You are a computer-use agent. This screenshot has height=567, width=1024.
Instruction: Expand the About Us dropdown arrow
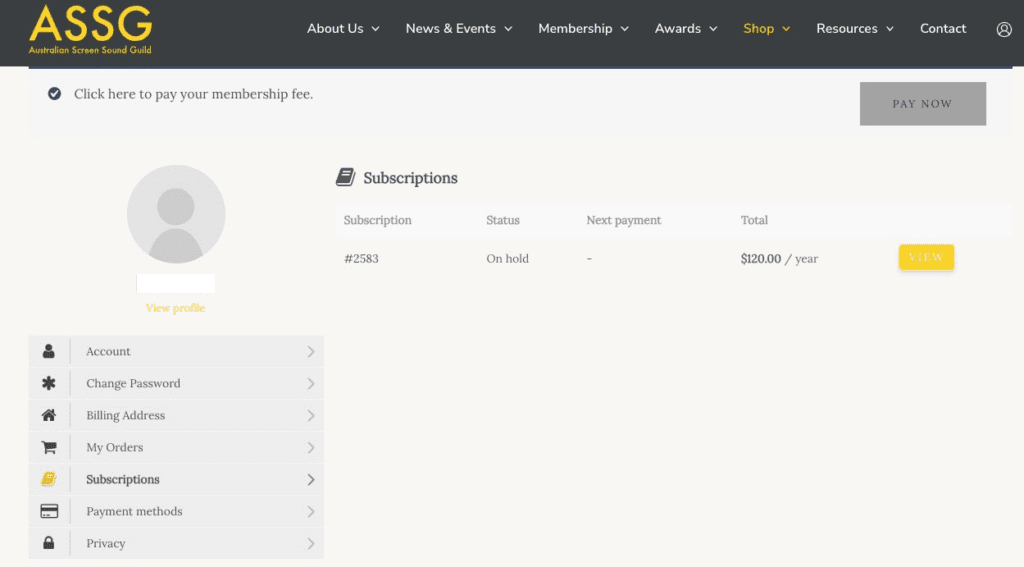pyautogui.click(x=376, y=29)
